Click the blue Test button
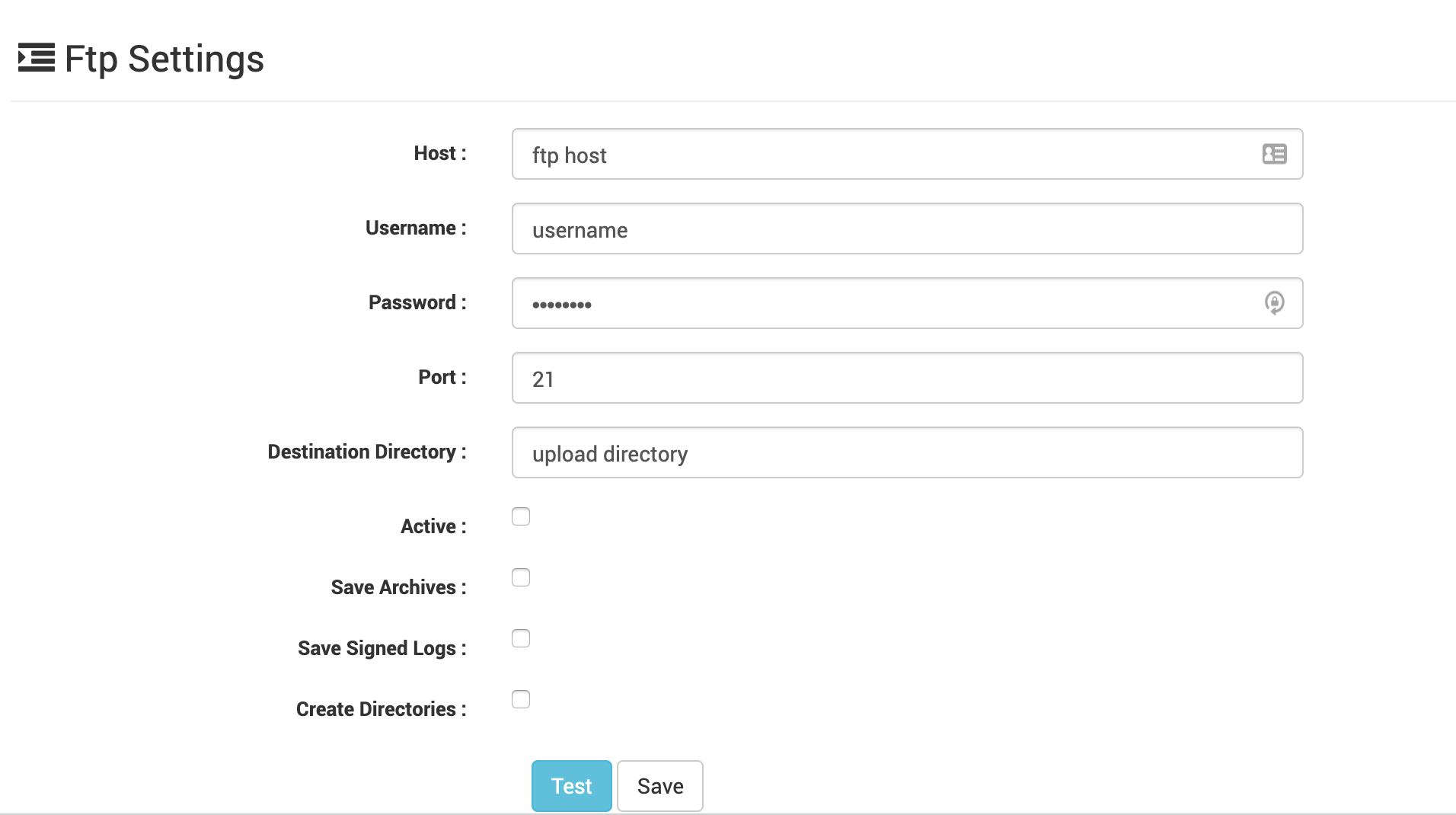The width and height of the screenshot is (1456, 815). [571, 786]
